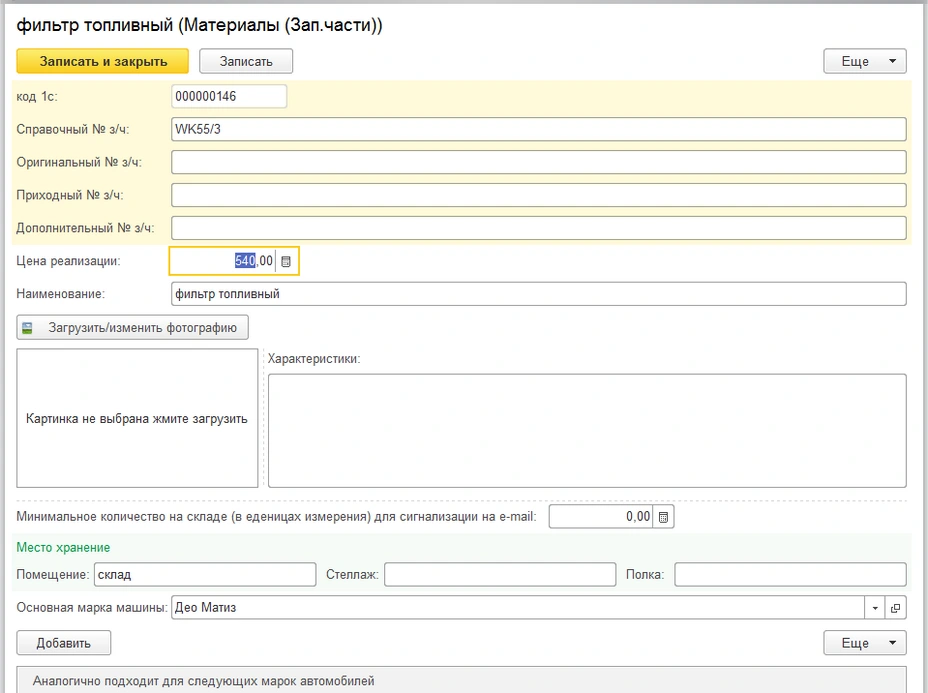This screenshot has height=693, width=928.
Task: Click the Дополнительный № з/ч input field
Action: pos(538,228)
